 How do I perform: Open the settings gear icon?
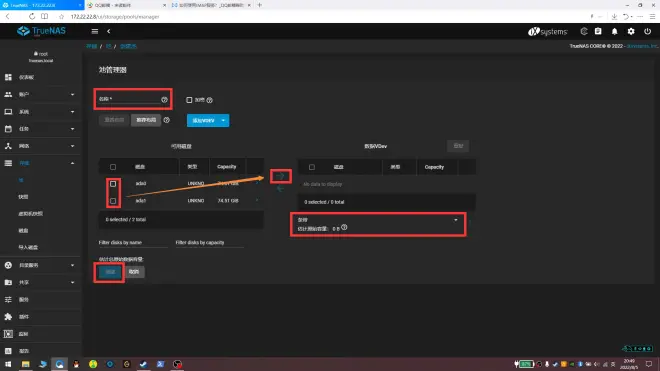coord(631,31)
